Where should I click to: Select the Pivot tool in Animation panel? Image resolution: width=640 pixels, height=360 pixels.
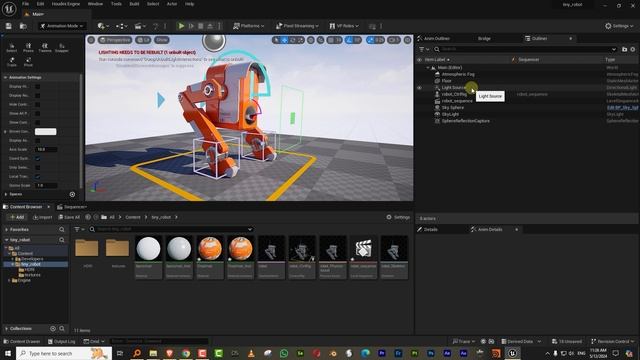[28, 62]
